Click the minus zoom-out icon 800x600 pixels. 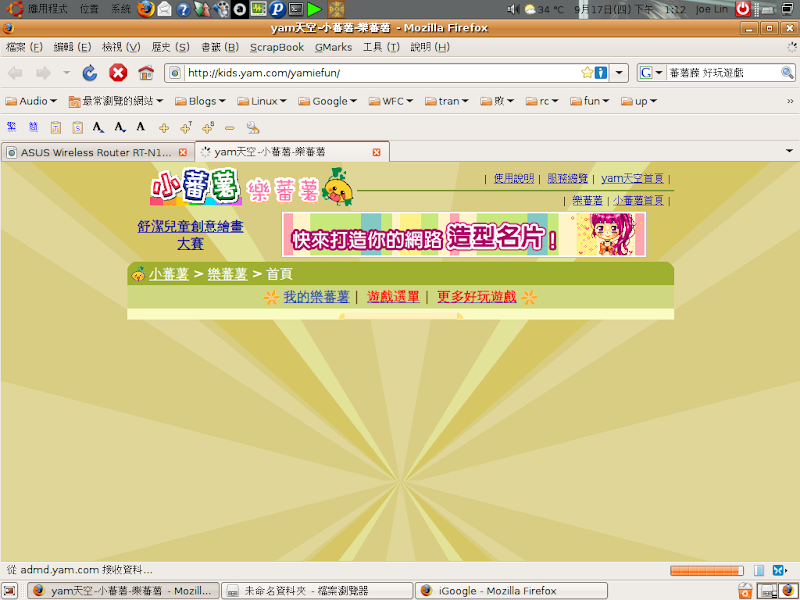pos(230,128)
